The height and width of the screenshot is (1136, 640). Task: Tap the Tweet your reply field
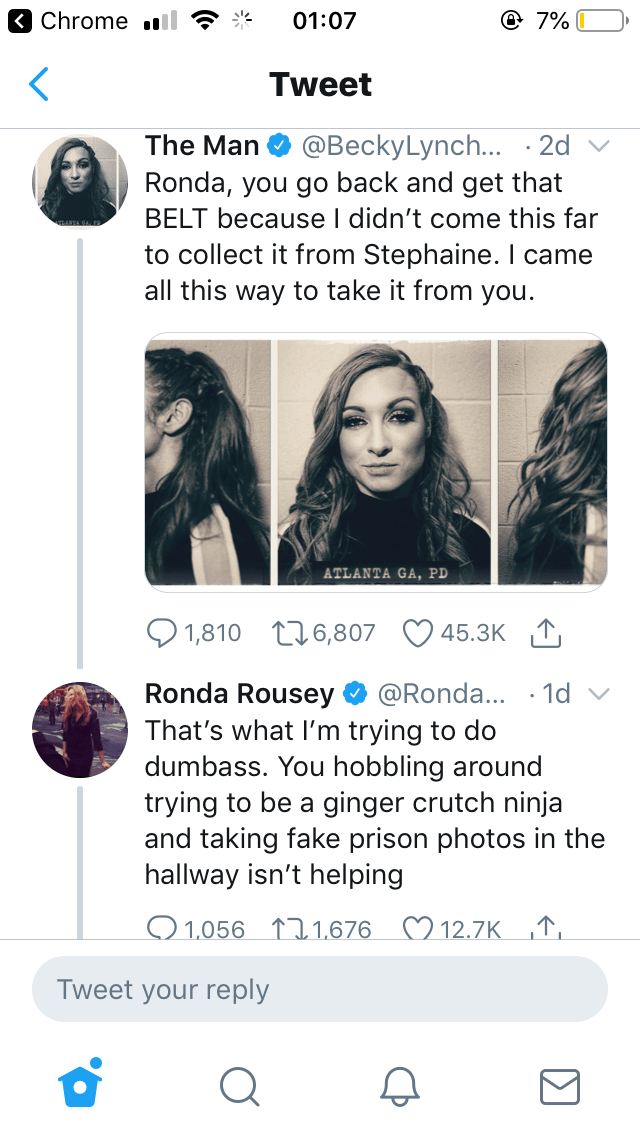click(320, 989)
